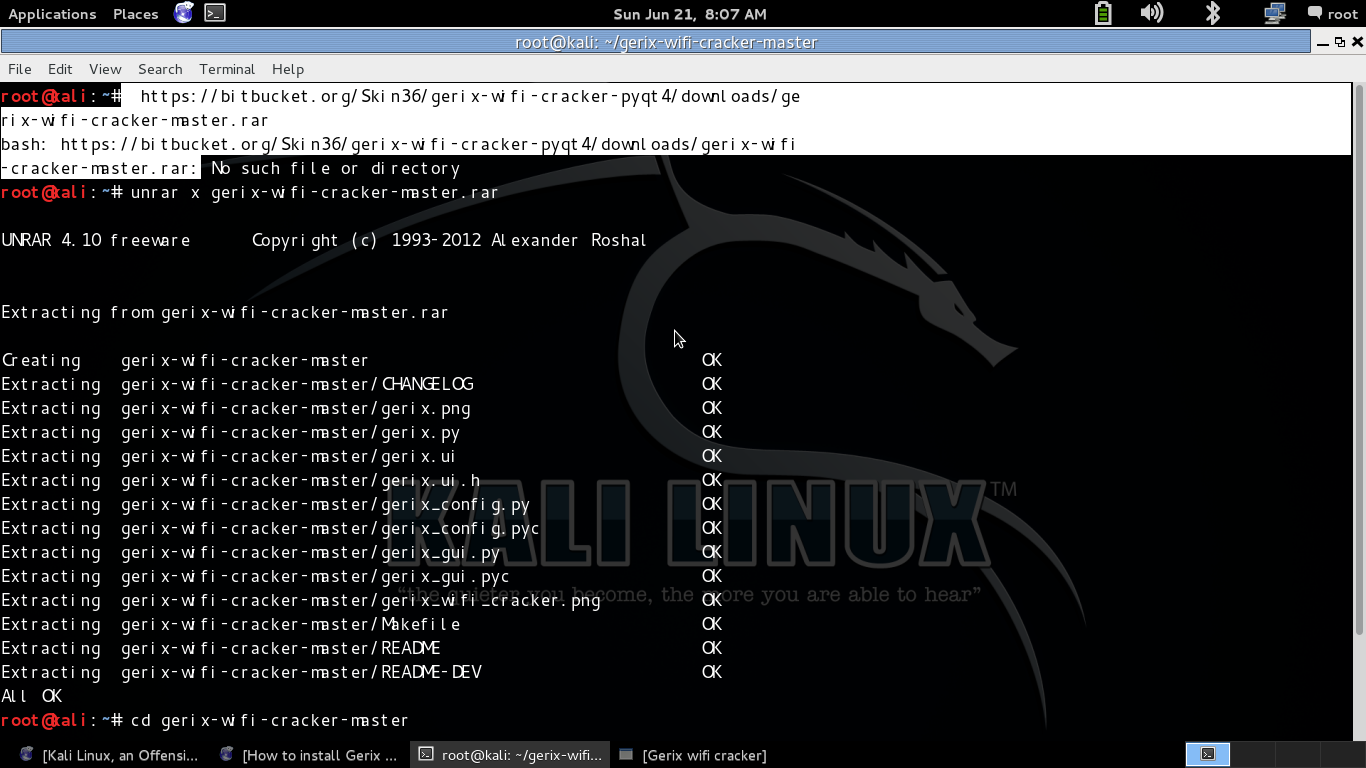The image size is (1366, 768).
Task: Minimize the terminal window
Action: [x=1323, y=42]
